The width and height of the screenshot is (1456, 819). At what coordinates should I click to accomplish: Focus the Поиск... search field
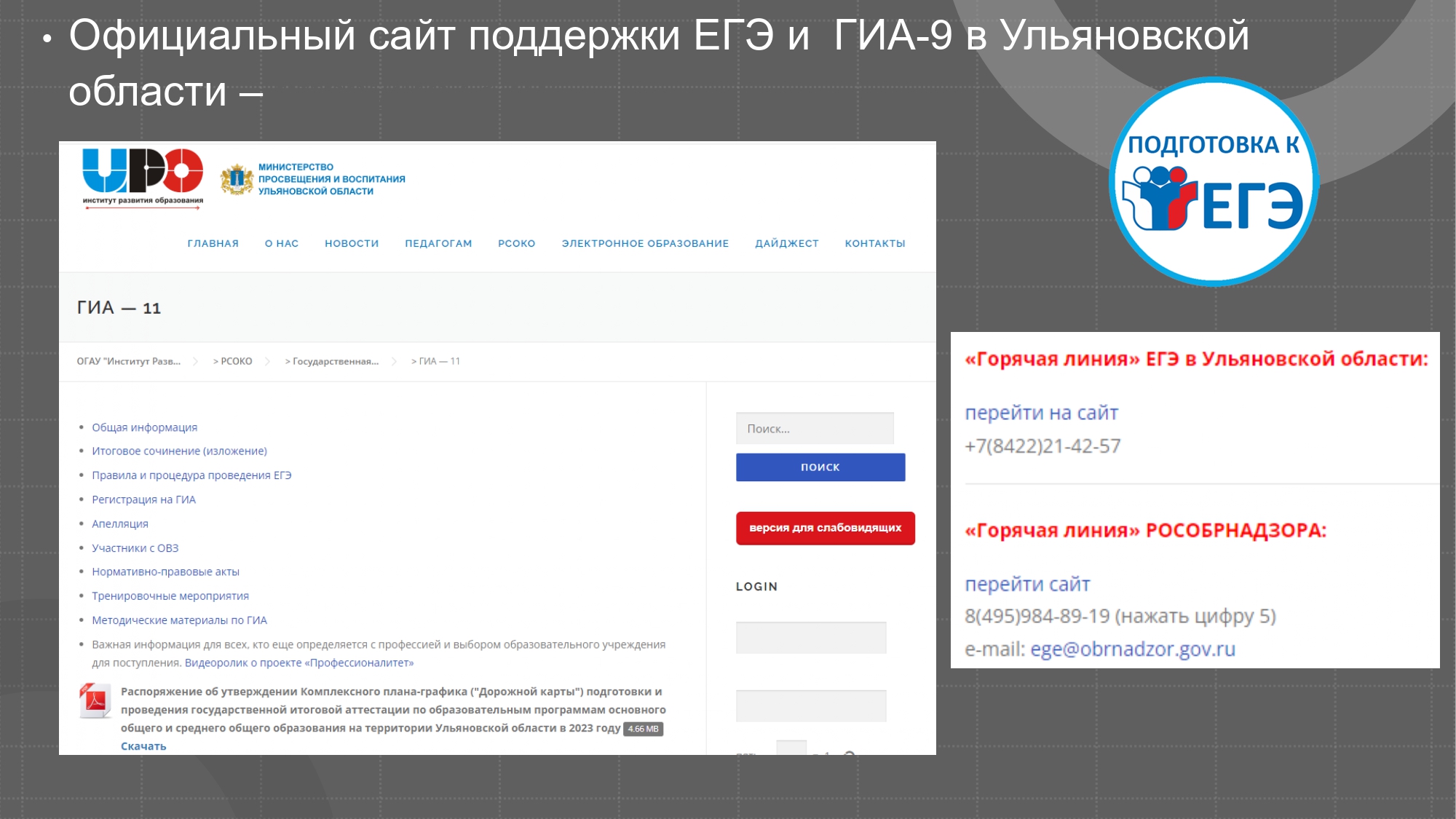click(x=815, y=429)
